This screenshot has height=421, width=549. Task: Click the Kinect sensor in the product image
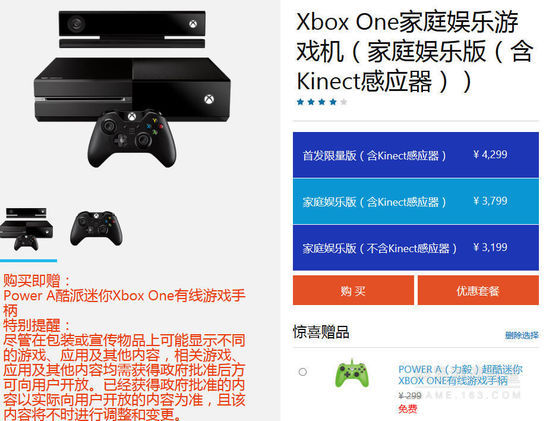pyautogui.click(x=132, y=29)
